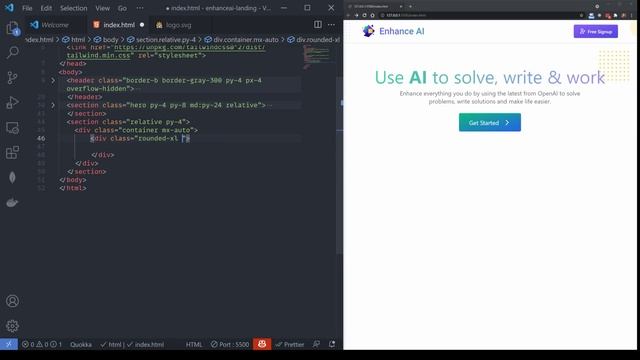Image resolution: width=640 pixels, height=360 pixels.
Task: Open the Remote Explorer view
Action: pos(13,128)
